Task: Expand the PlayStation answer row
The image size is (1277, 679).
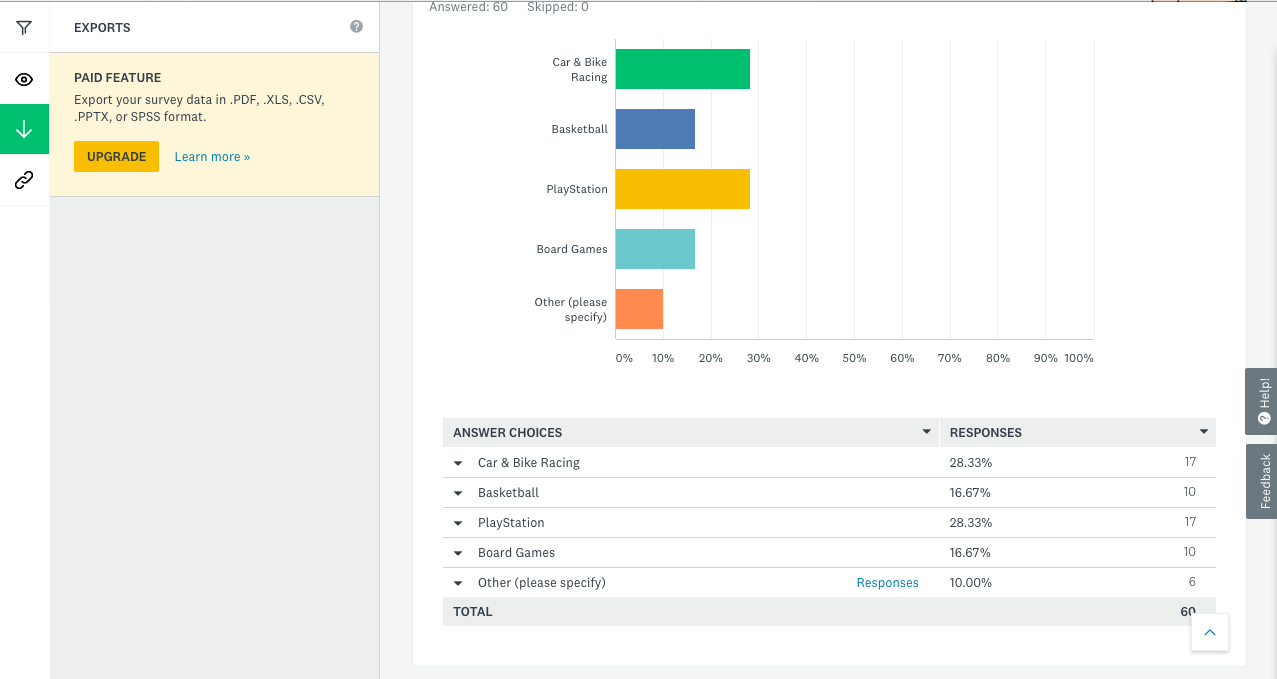Action: click(x=458, y=523)
